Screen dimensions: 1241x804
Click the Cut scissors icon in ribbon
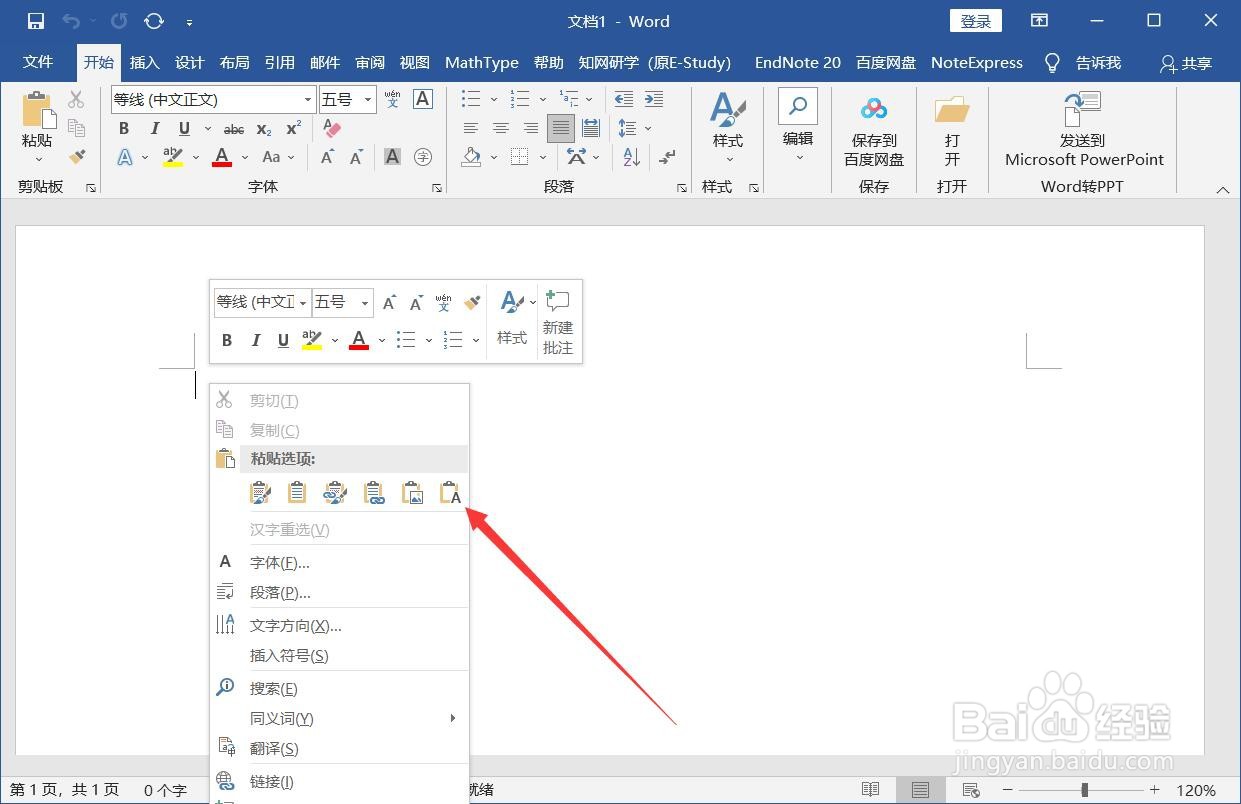pos(76,99)
